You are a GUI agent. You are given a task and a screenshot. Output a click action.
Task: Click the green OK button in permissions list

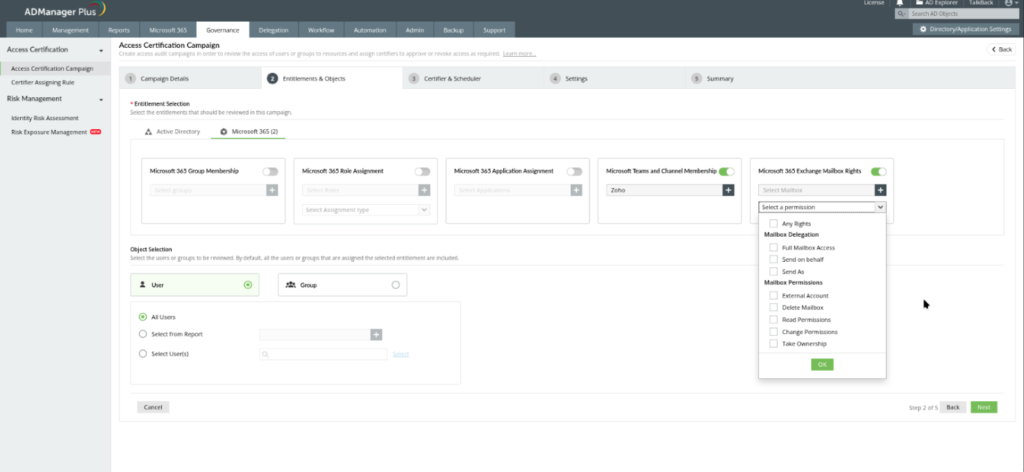[822, 364]
